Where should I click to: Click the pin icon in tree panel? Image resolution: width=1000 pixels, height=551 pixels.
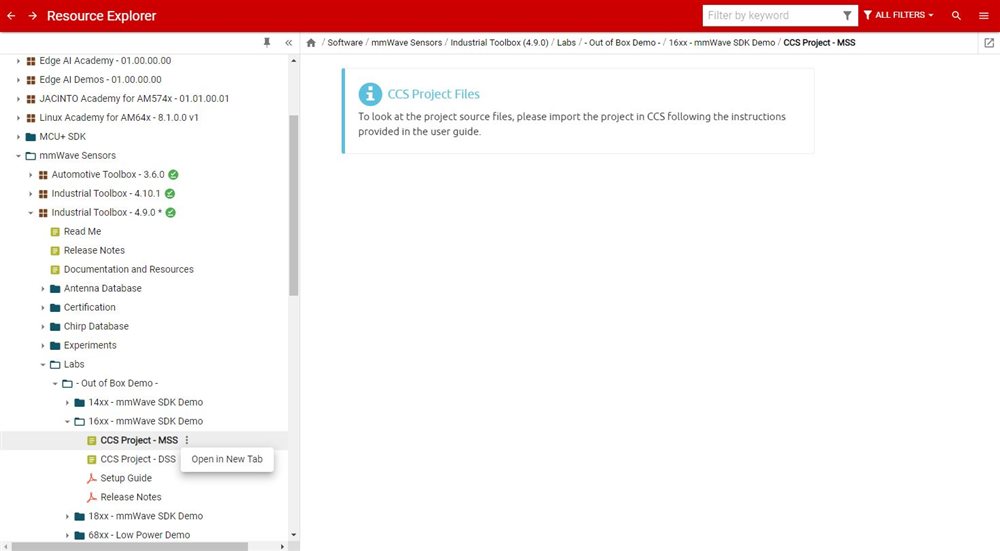(x=267, y=43)
